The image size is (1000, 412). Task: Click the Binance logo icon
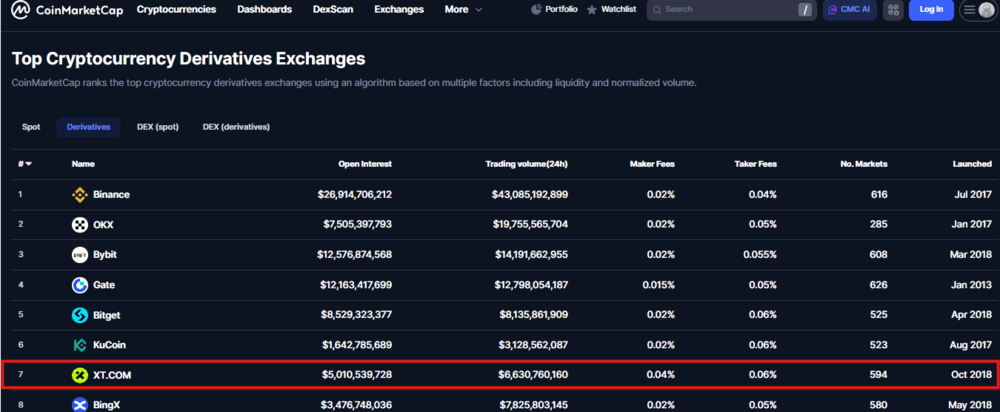pyautogui.click(x=80, y=195)
